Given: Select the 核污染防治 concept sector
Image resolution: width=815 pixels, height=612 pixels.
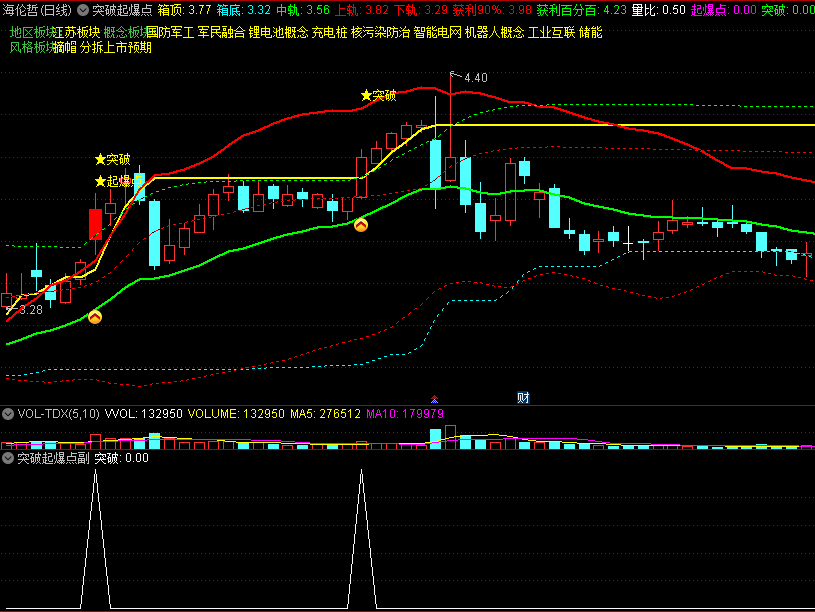Looking at the screenshot, I should 380,33.
